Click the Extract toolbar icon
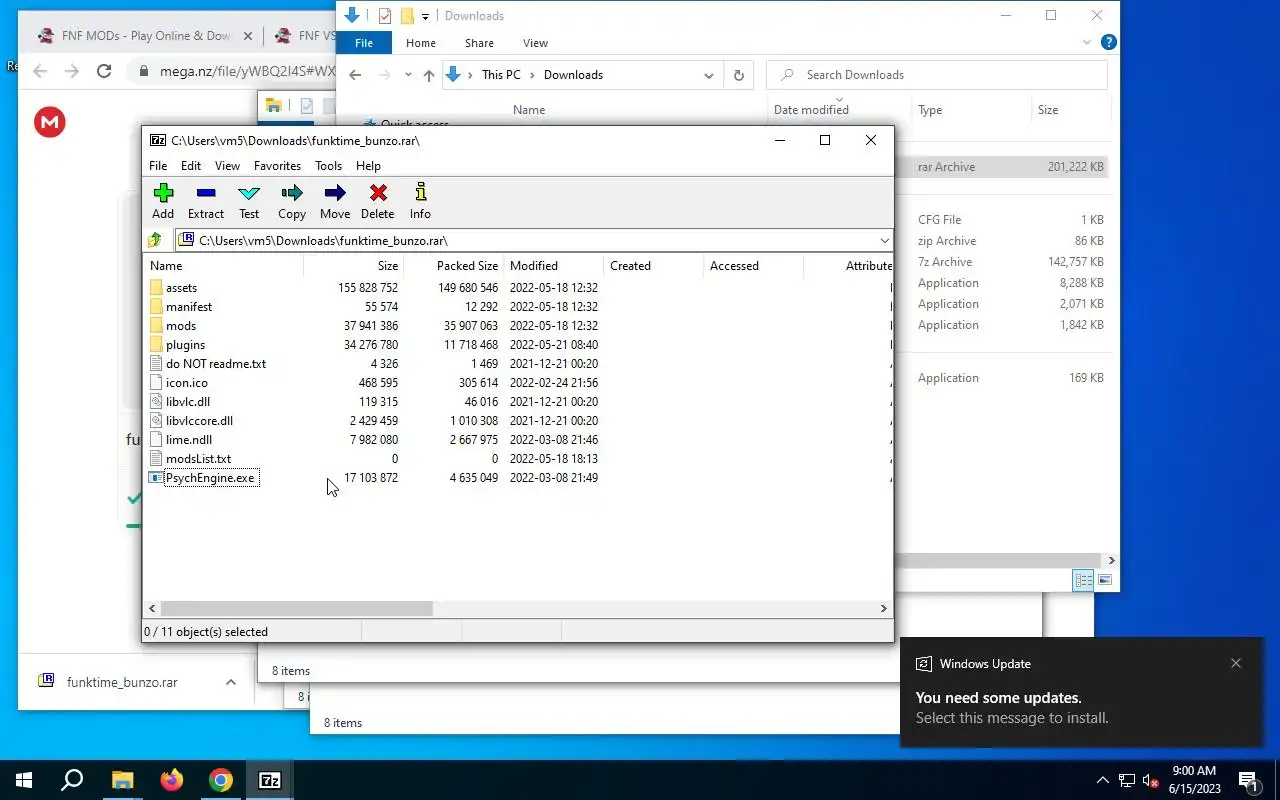 206,201
